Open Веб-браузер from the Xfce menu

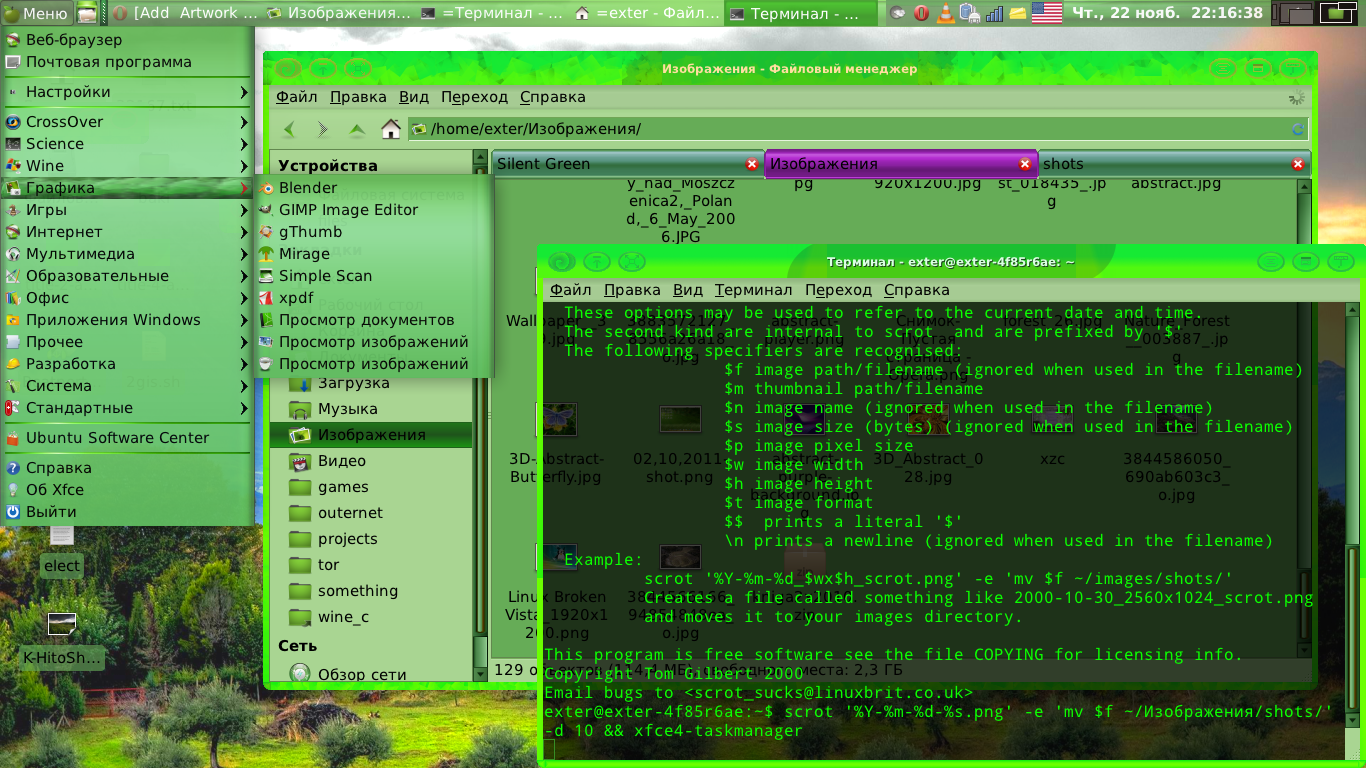[127, 40]
